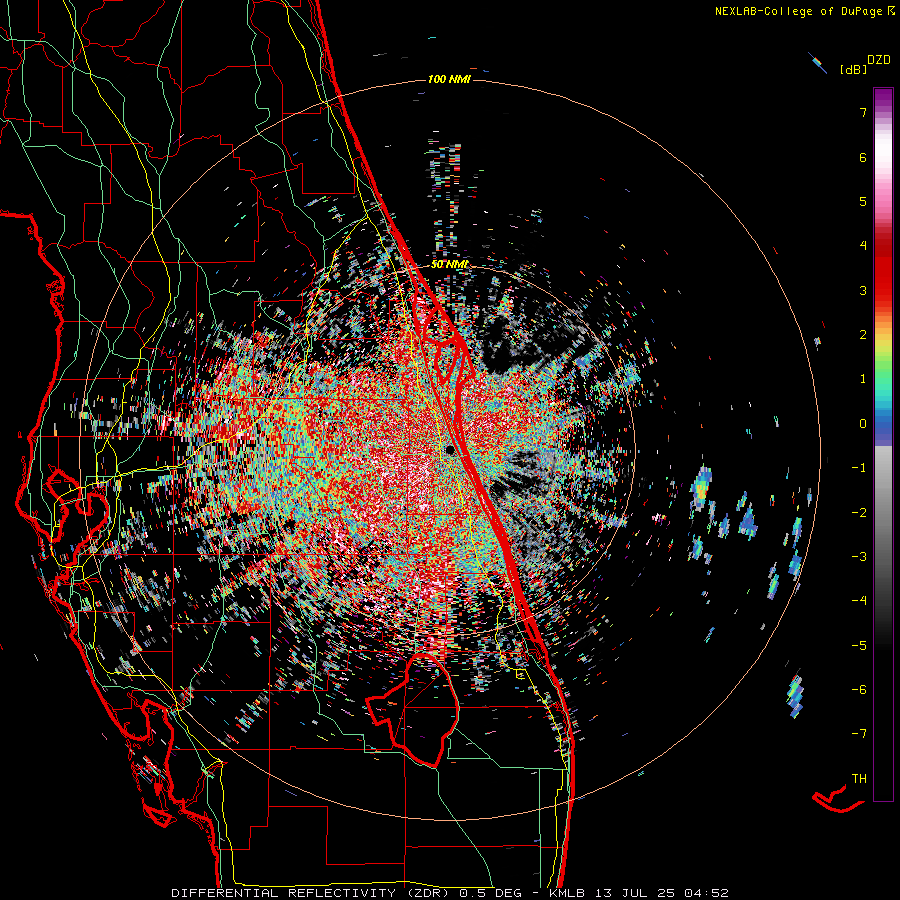Click the color scale label -7
This screenshot has height=900, width=900.
(859, 734)
